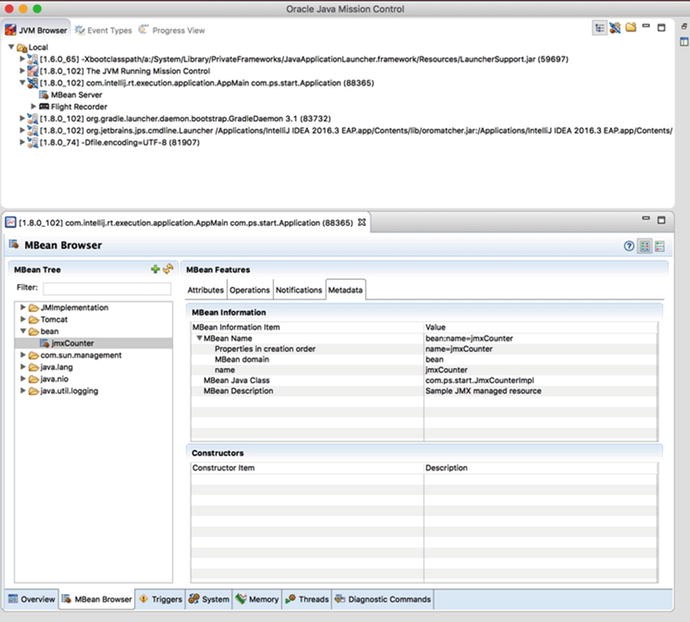Open the MBean Browser help icon

[629, 246]
